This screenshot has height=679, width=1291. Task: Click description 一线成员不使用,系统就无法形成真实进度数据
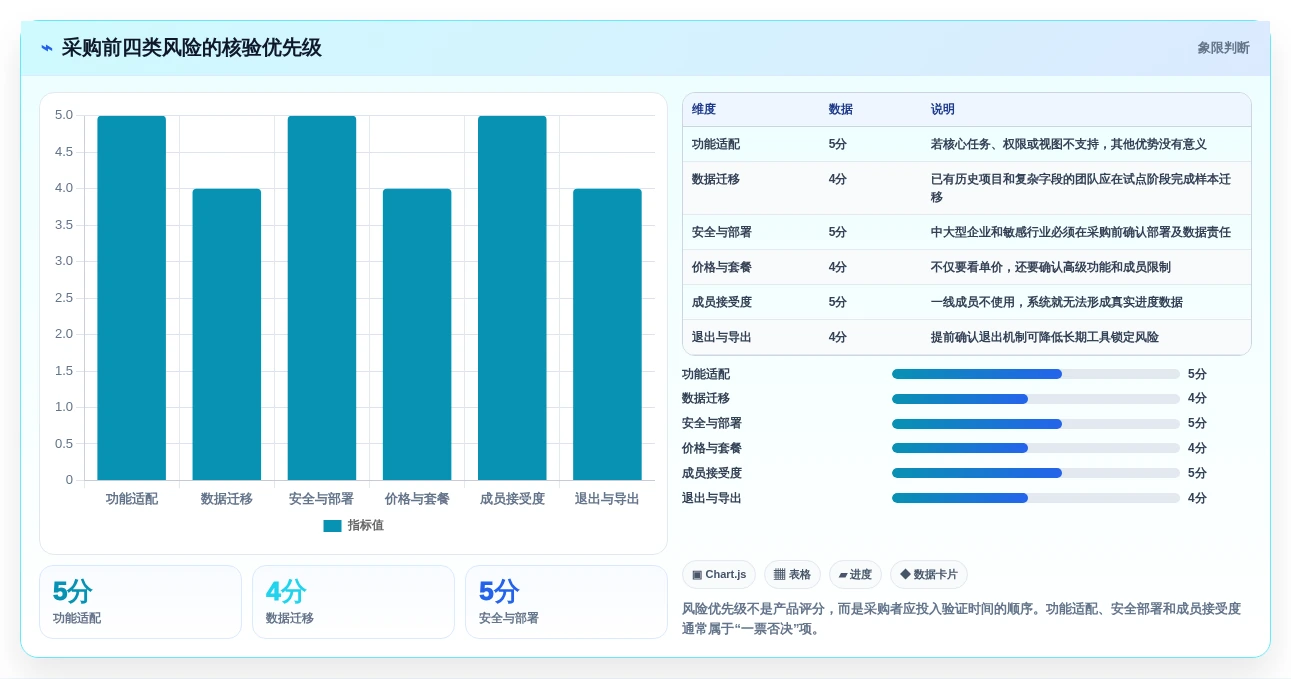click(1057, 302)
